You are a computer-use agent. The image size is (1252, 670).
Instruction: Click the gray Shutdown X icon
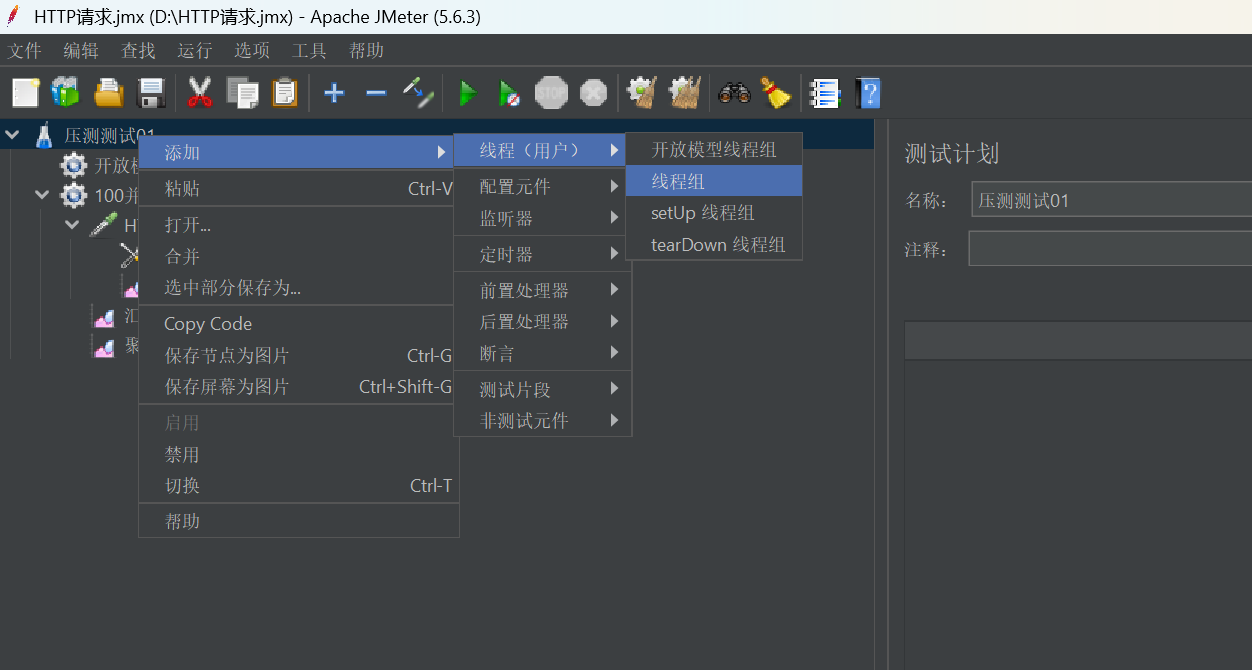click(593, 93)
